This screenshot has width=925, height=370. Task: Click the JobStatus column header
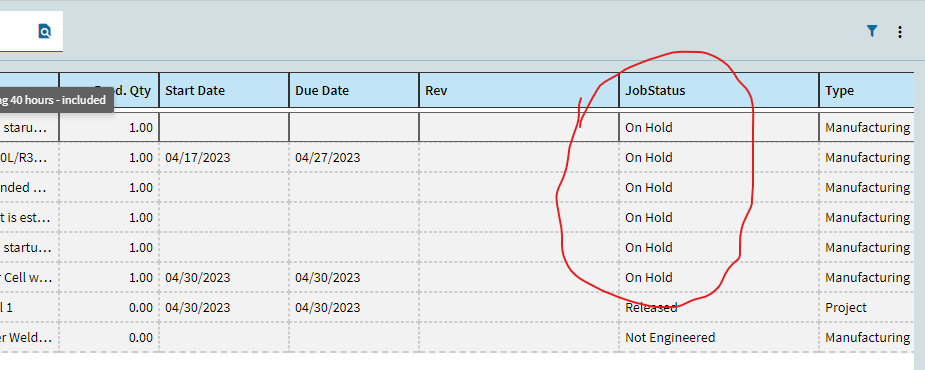[719, 90]
